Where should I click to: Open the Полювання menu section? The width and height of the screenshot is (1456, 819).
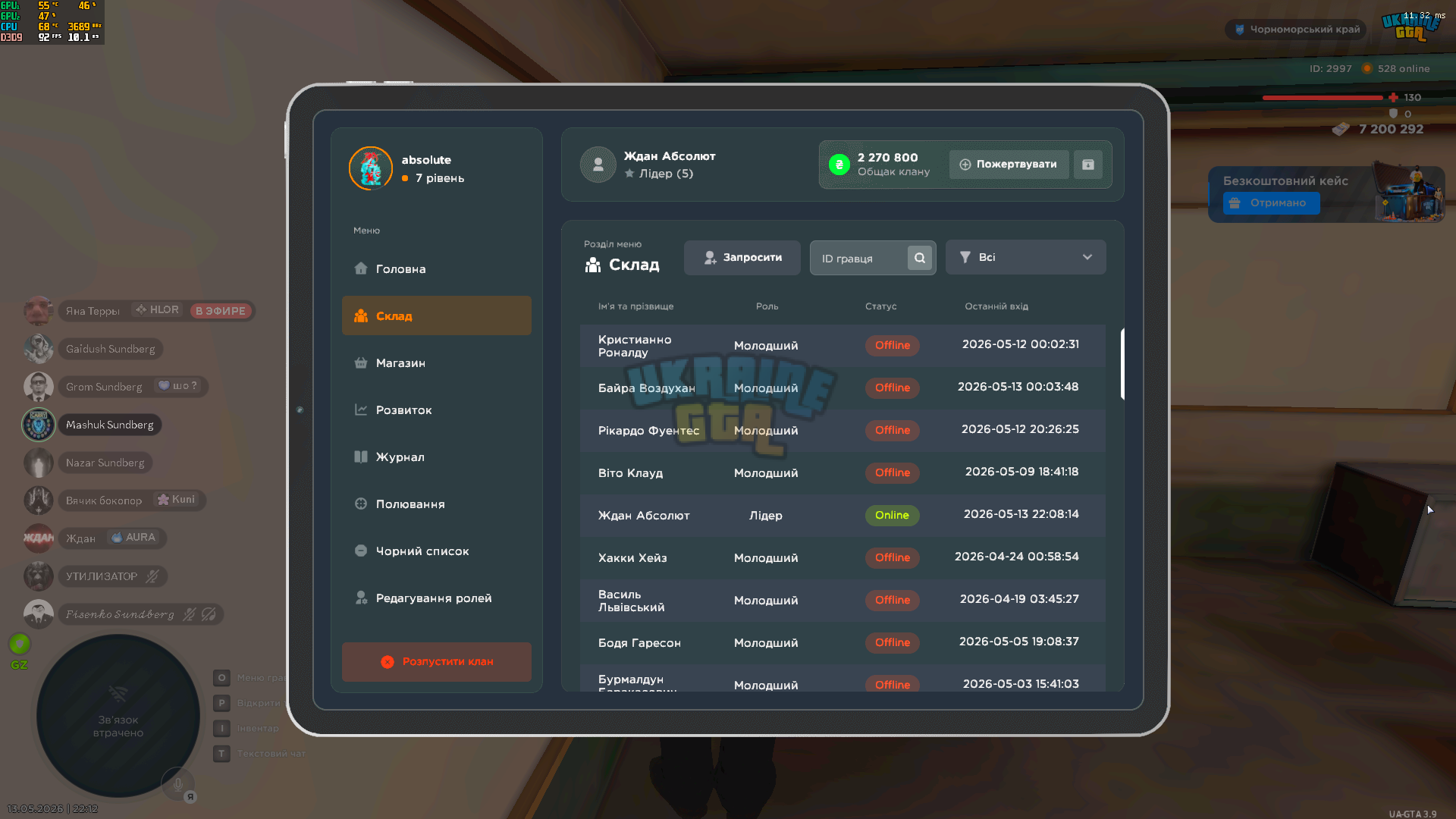[436, 504]
